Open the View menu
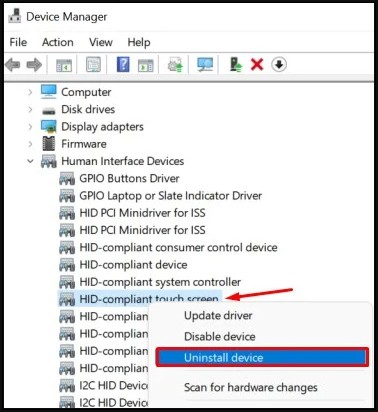Viewport: 378px width, 412px height. click(101, 42)
